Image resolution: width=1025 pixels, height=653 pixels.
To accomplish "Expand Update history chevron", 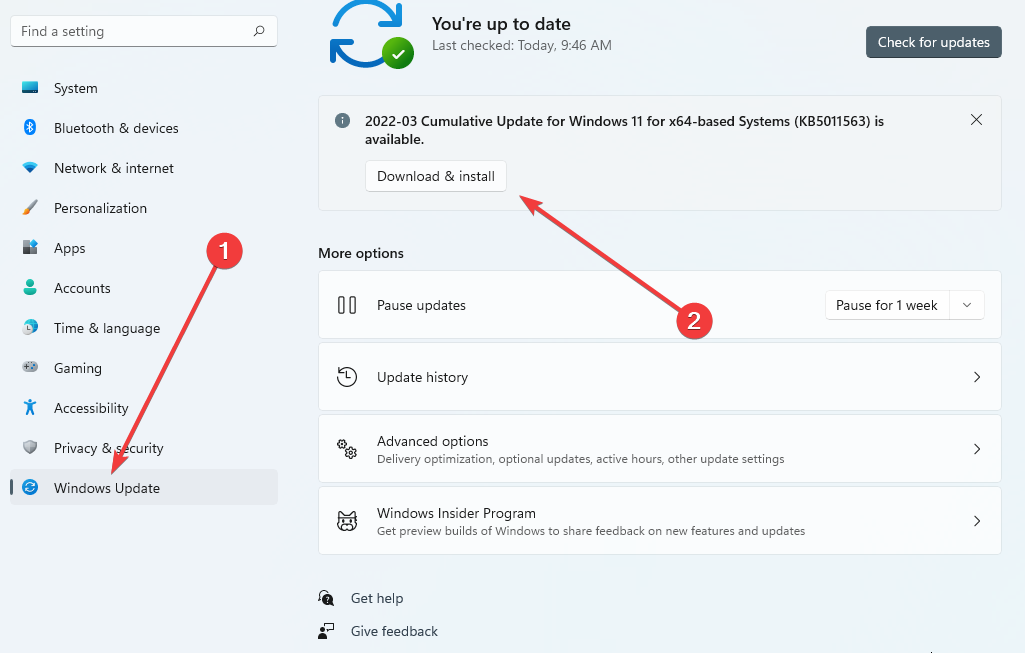I will pyautogui.click(x=977, y=377).
